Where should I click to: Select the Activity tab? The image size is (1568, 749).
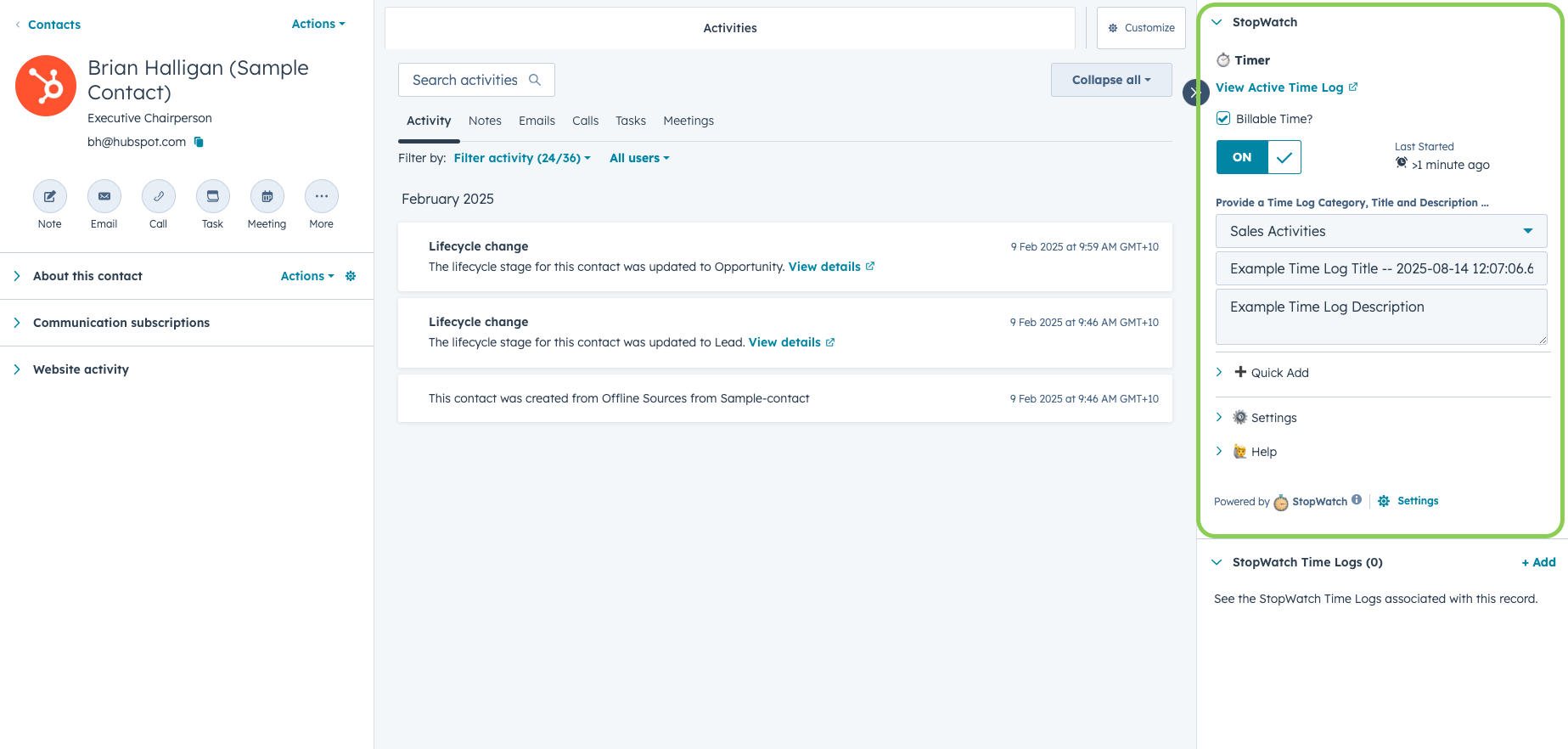click(429, 121)
